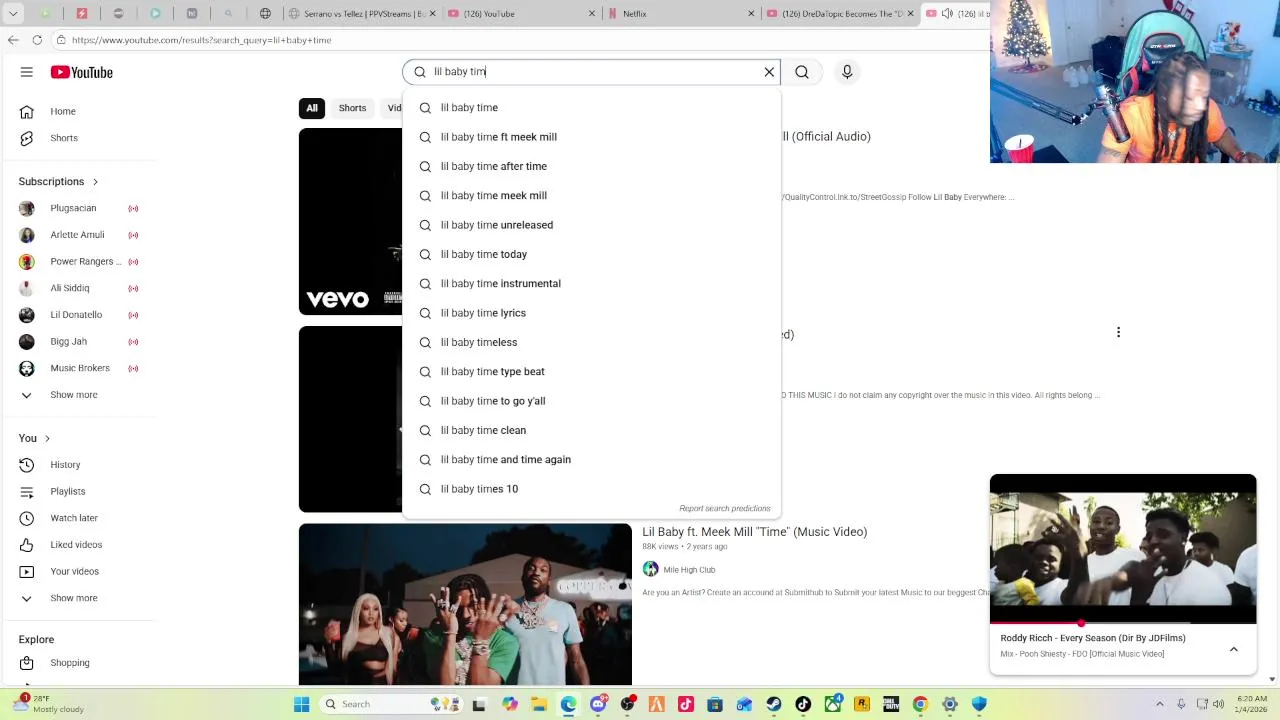Expand the miniplayer queue chevron
This screenshot has height=720, width=1280.
click(x=1234, y=649)
